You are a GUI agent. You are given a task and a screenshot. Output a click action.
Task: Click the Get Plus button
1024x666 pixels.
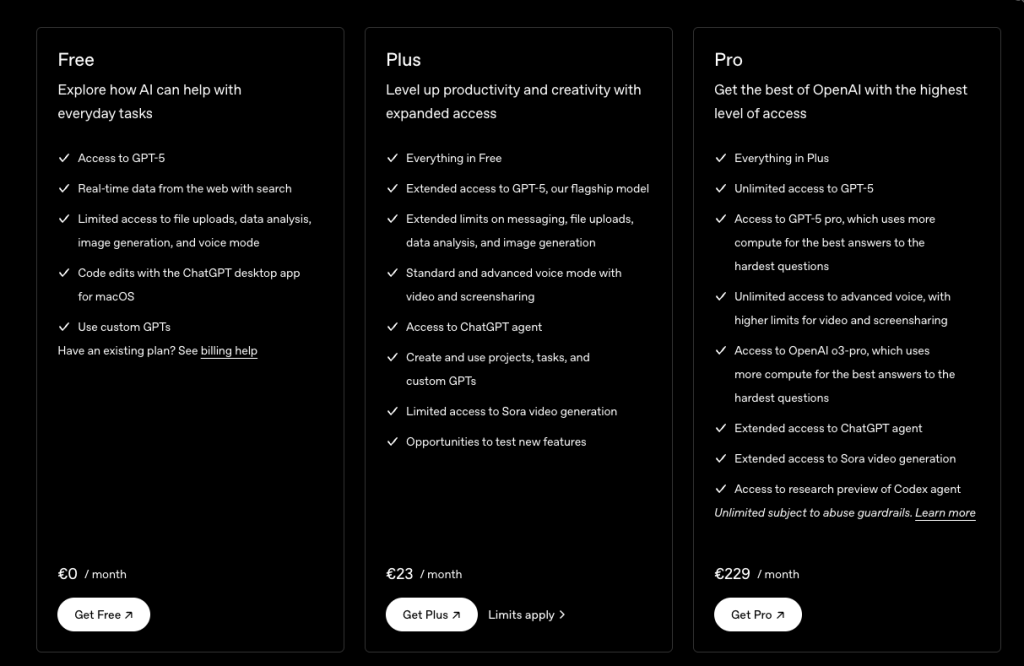click(431, 615)
